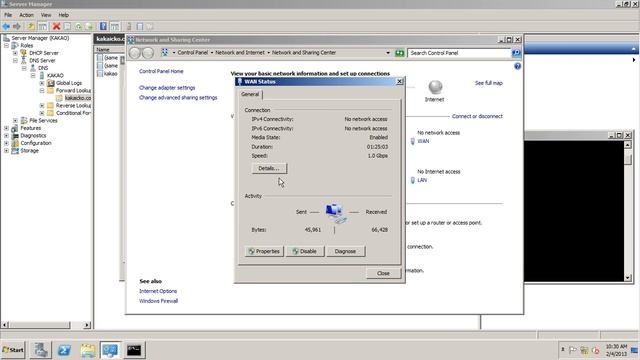640x360 pixels.
Task: Collapse the Roles node
Action: pyautogui.click(x=7, y=45)
